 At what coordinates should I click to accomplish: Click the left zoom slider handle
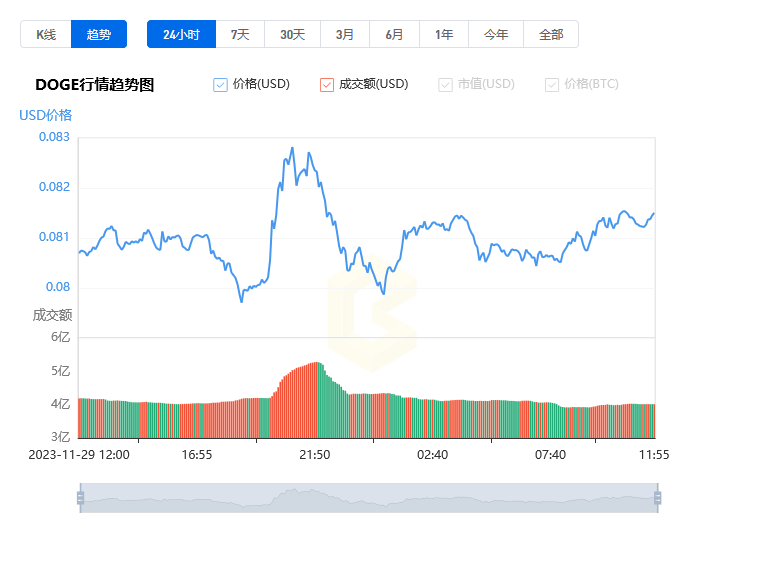tap(81, 498)
